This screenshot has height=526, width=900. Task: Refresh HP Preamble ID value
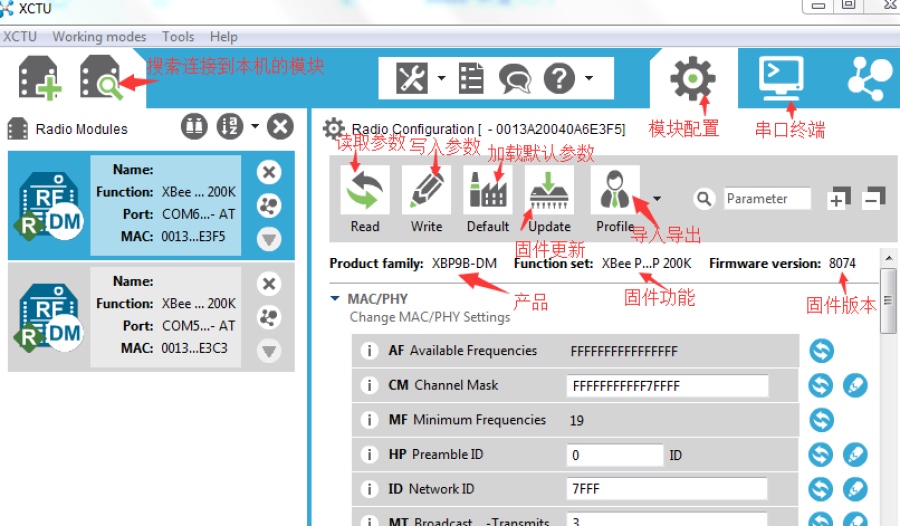[821, 455]
